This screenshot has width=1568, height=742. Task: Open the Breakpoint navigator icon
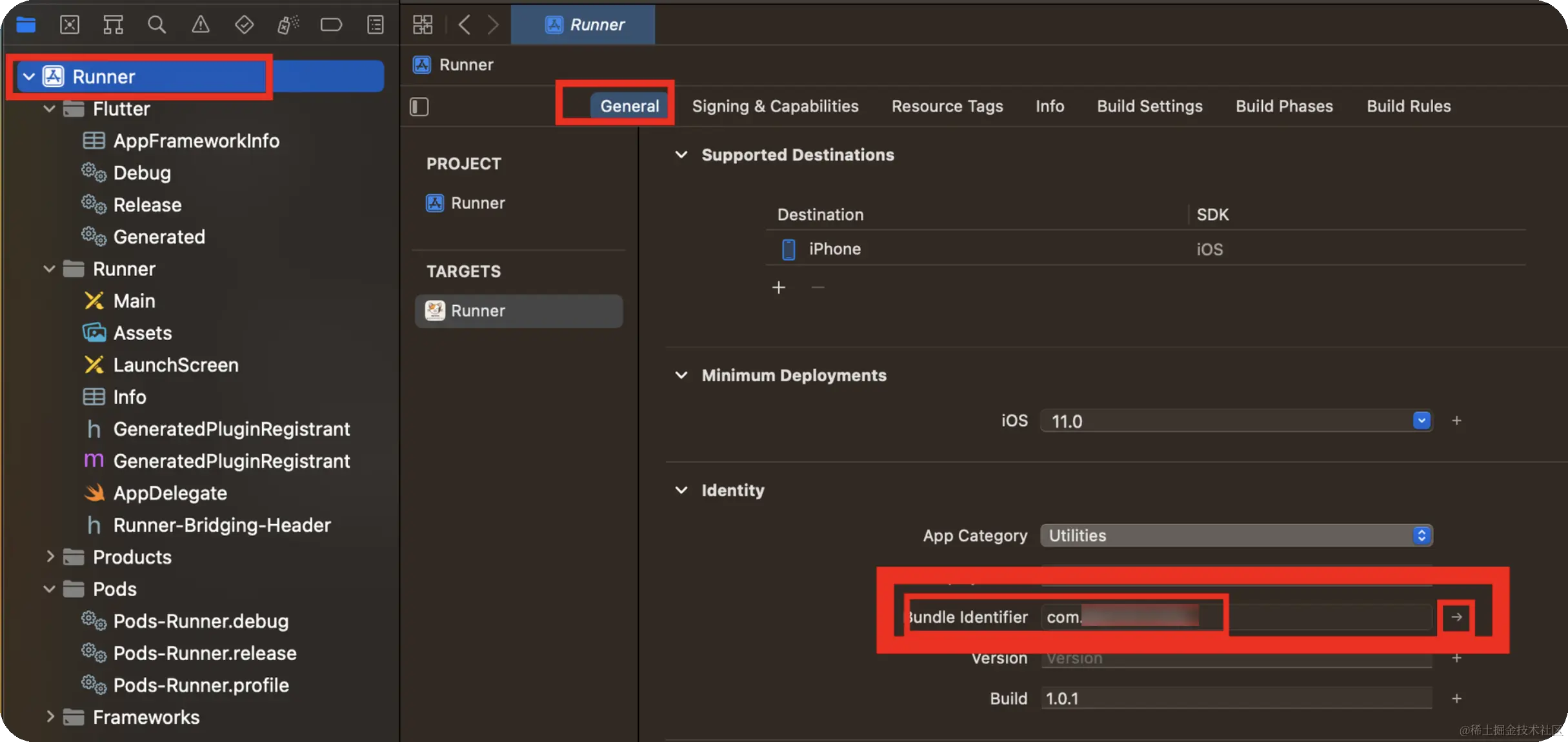331,25
